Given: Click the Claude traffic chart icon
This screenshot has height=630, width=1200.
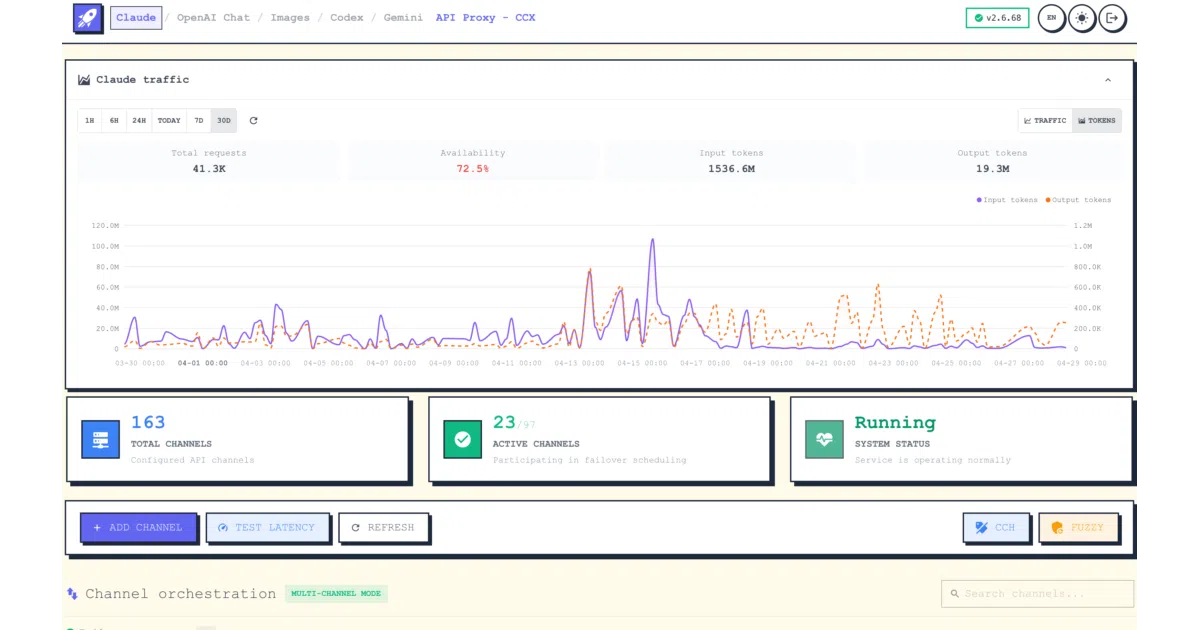Looking at the screenshot, I should (85, 80).
